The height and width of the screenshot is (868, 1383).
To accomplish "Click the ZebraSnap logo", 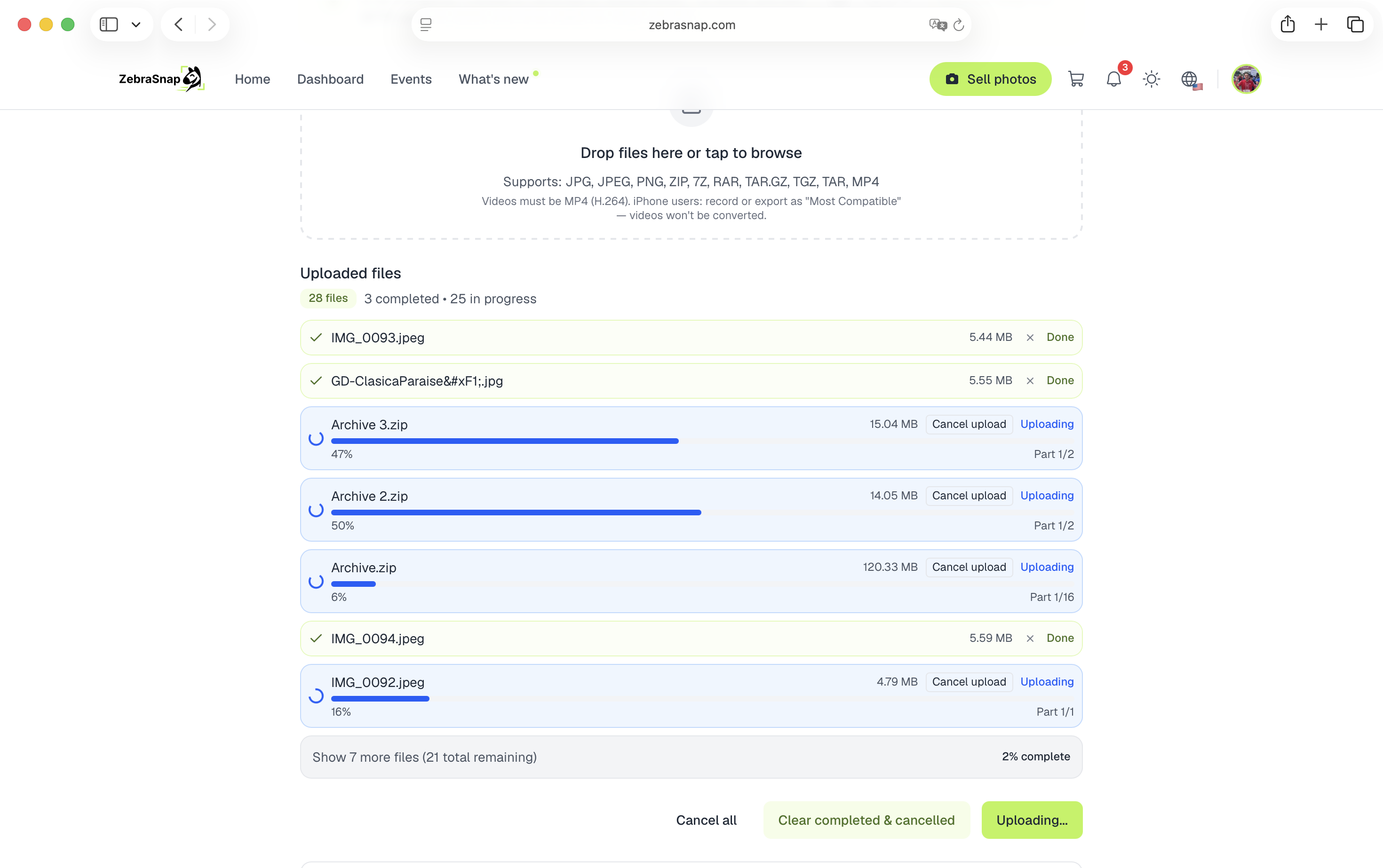I will click(x=161, y=79).
